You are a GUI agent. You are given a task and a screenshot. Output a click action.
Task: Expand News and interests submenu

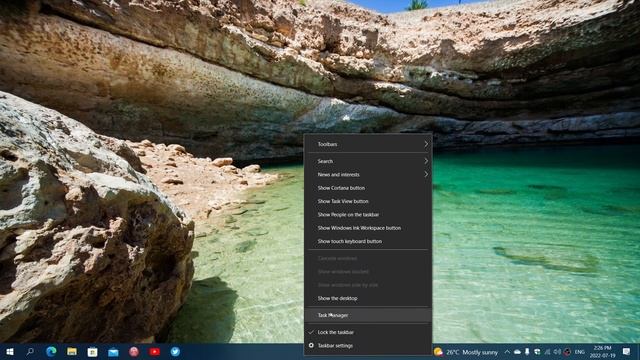click(x=368, y=174)
